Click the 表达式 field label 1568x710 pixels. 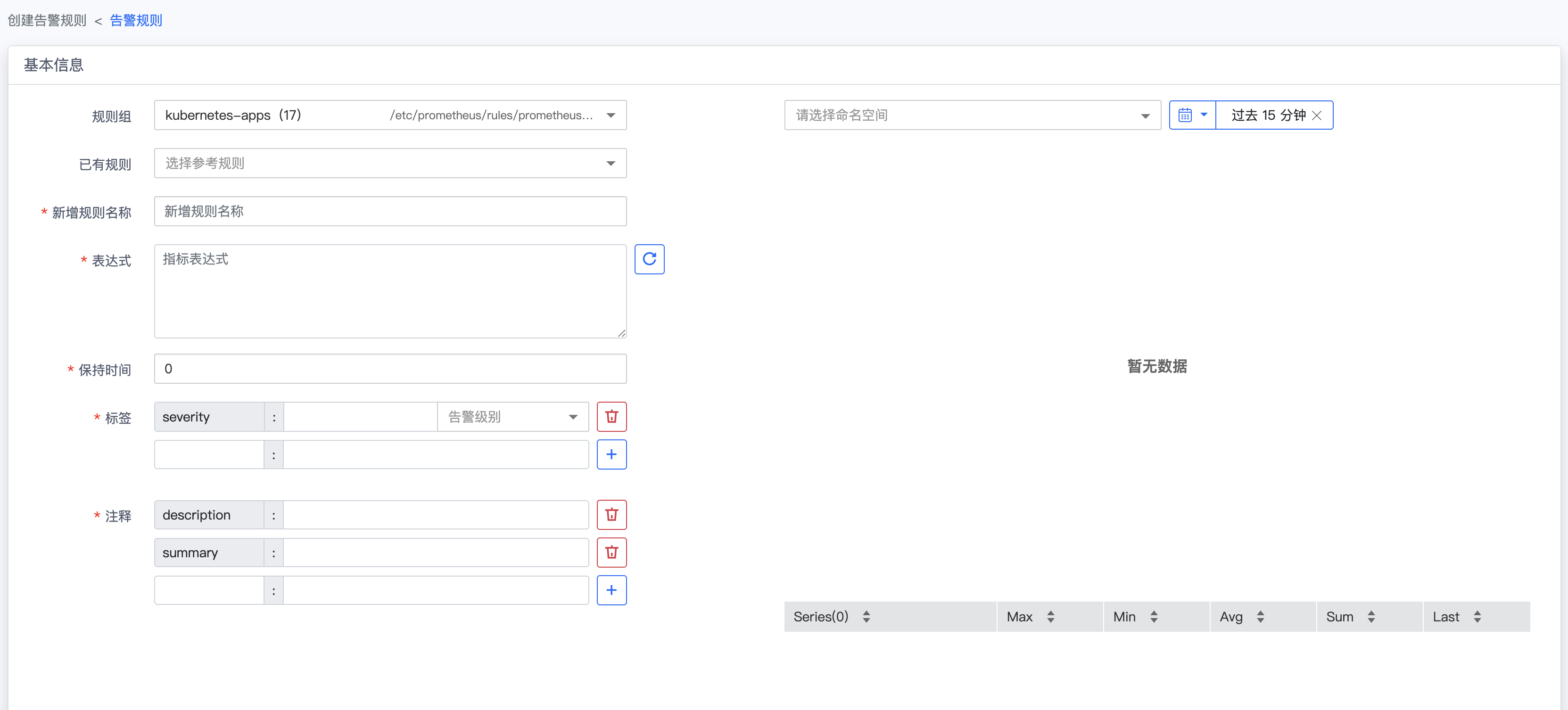(111, 261)
